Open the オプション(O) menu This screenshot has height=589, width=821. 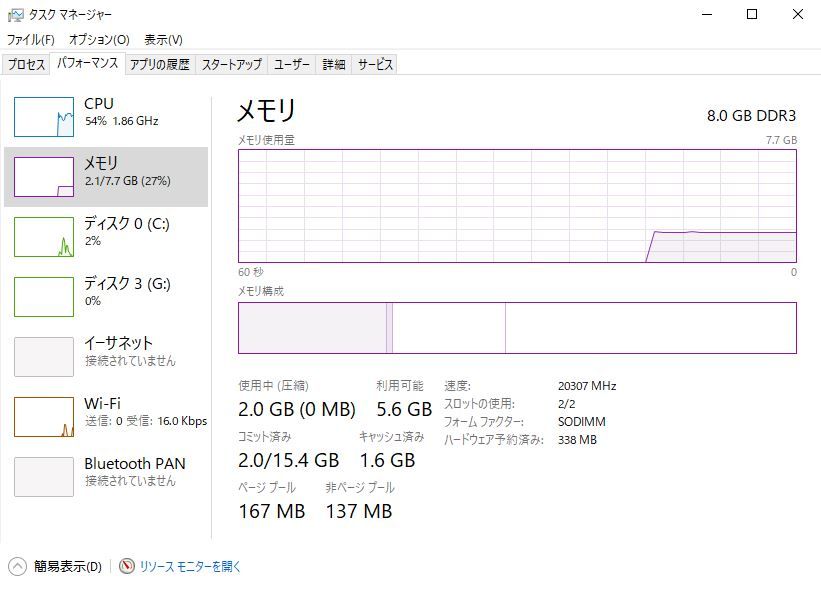click(x=99, y=40)
